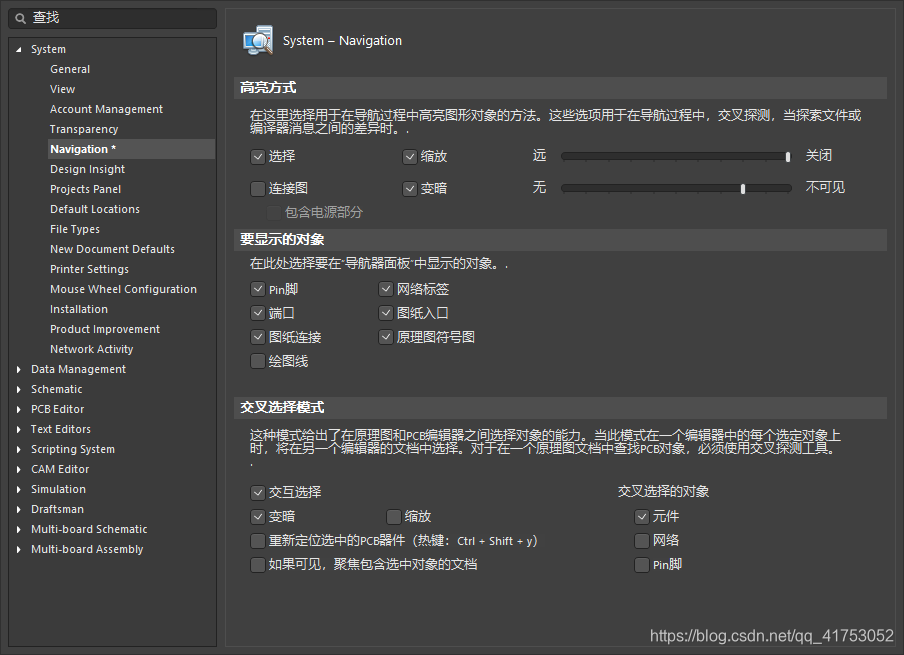Collapse the System category
Viewport: 904px width, 655px height.
[x=17, y=48]
